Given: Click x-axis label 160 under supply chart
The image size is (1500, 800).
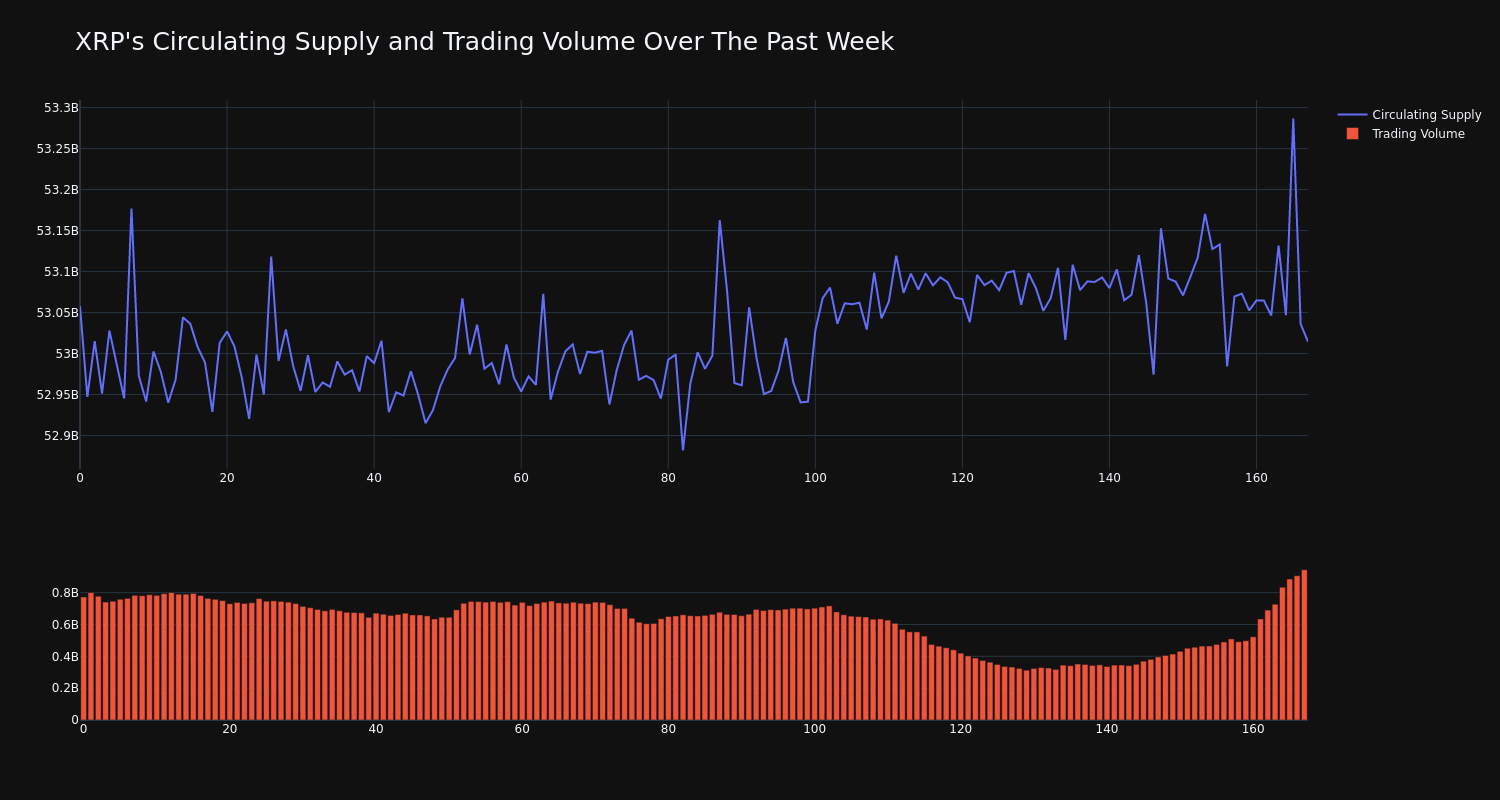Looking at the screenshot, I should 1256,478.
